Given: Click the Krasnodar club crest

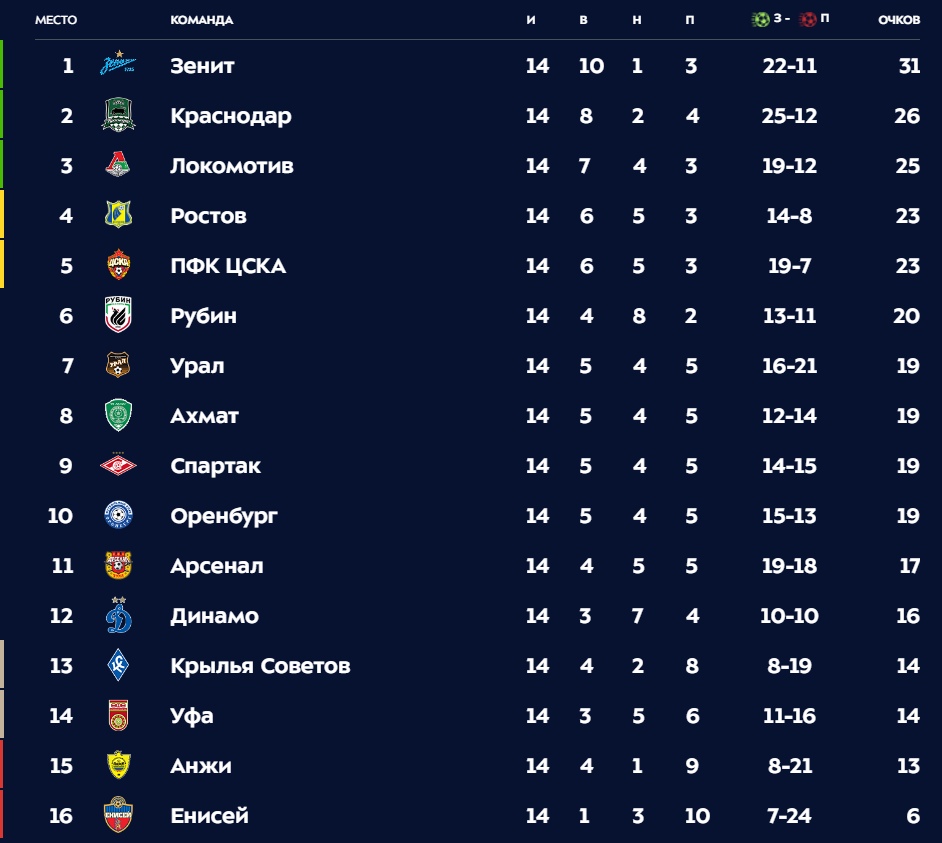Looking at the screenshot, I should click(x=118, y=116).
